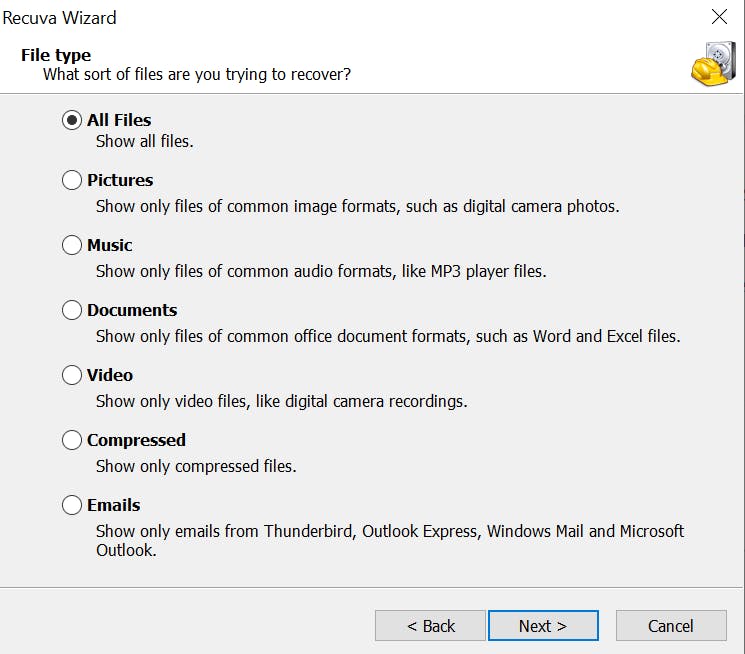
Task: Click the Music option label
Action: (110, 245)
